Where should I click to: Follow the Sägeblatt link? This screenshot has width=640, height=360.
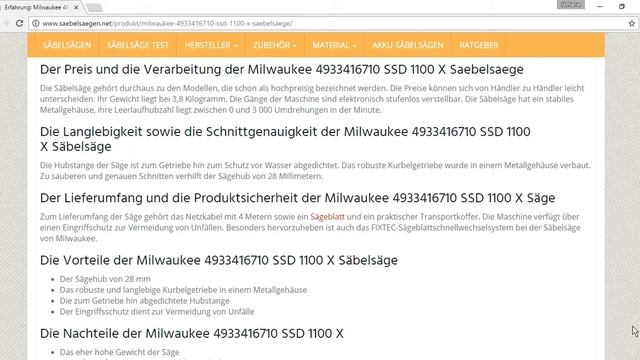pos(327,217)
